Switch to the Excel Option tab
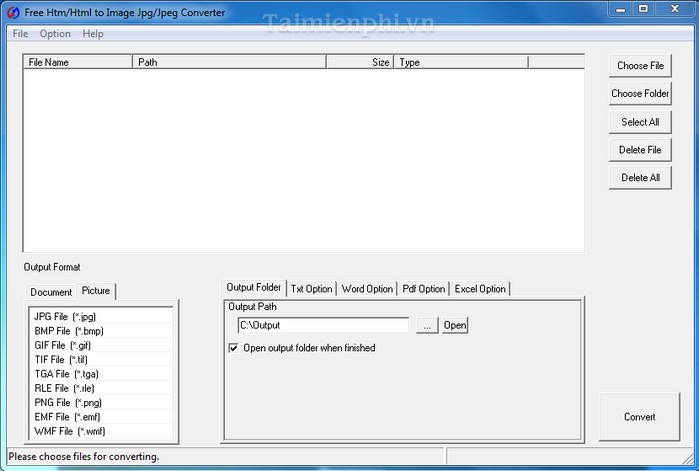This screenshot has height=471, width=699. click(x=480, y=289)
